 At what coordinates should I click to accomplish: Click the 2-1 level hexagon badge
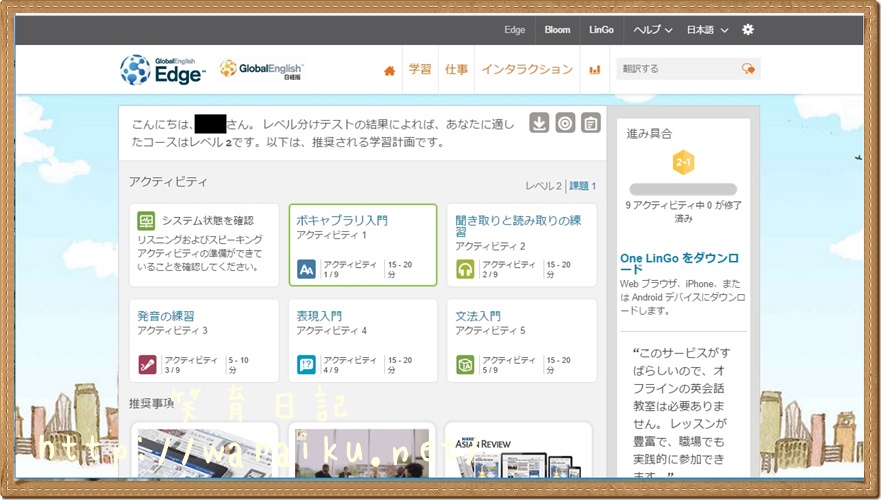pyautogui.click(x=683, y=163)
